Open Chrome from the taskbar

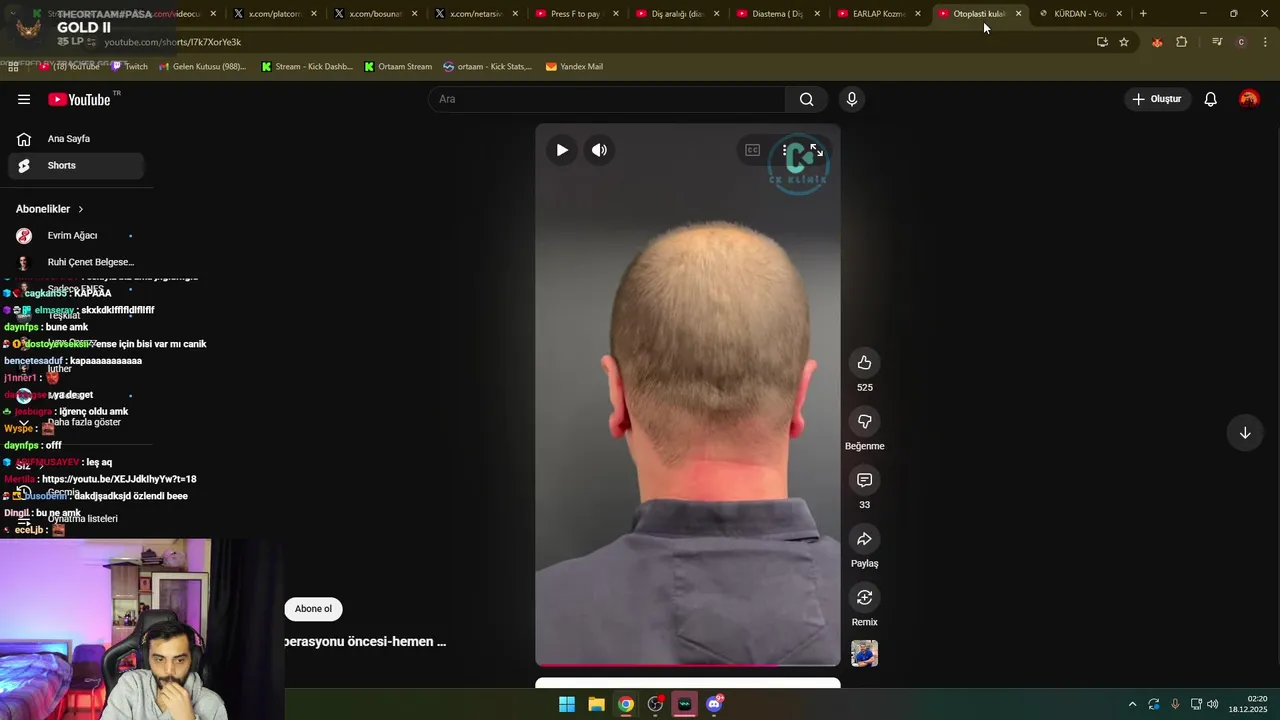tap(625, 704)
